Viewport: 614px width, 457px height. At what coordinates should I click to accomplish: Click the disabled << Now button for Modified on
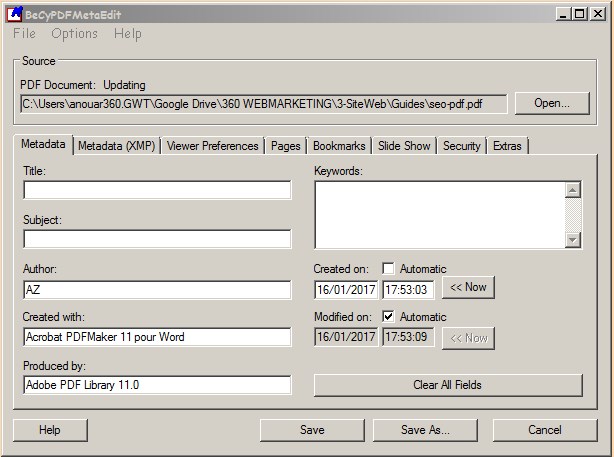pos(468,338)
